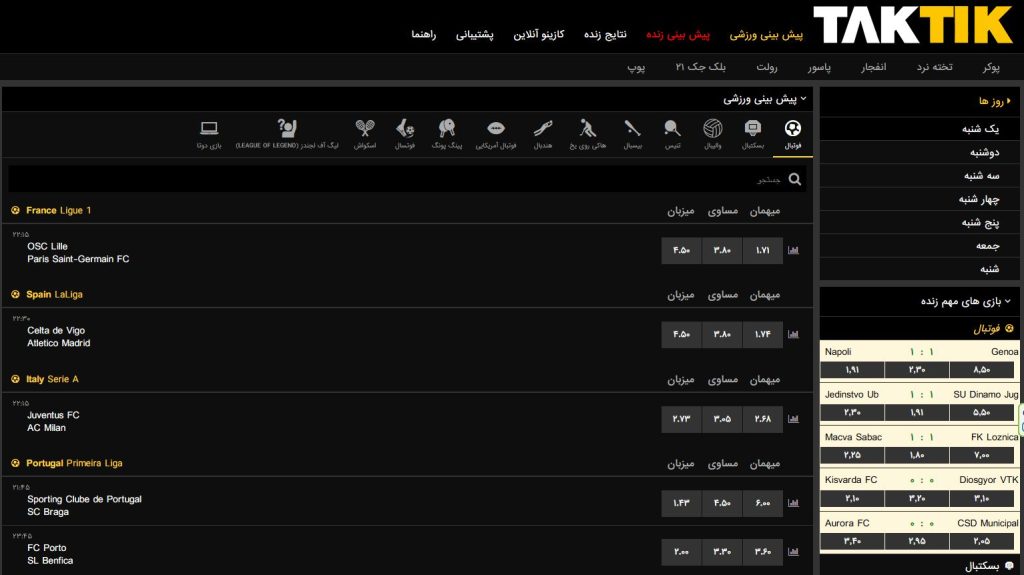Pick the ۱.۷۴ odds in Celta de Vigo row
Viewport: 1024px width, 575px height.
[x=763, y=335]
